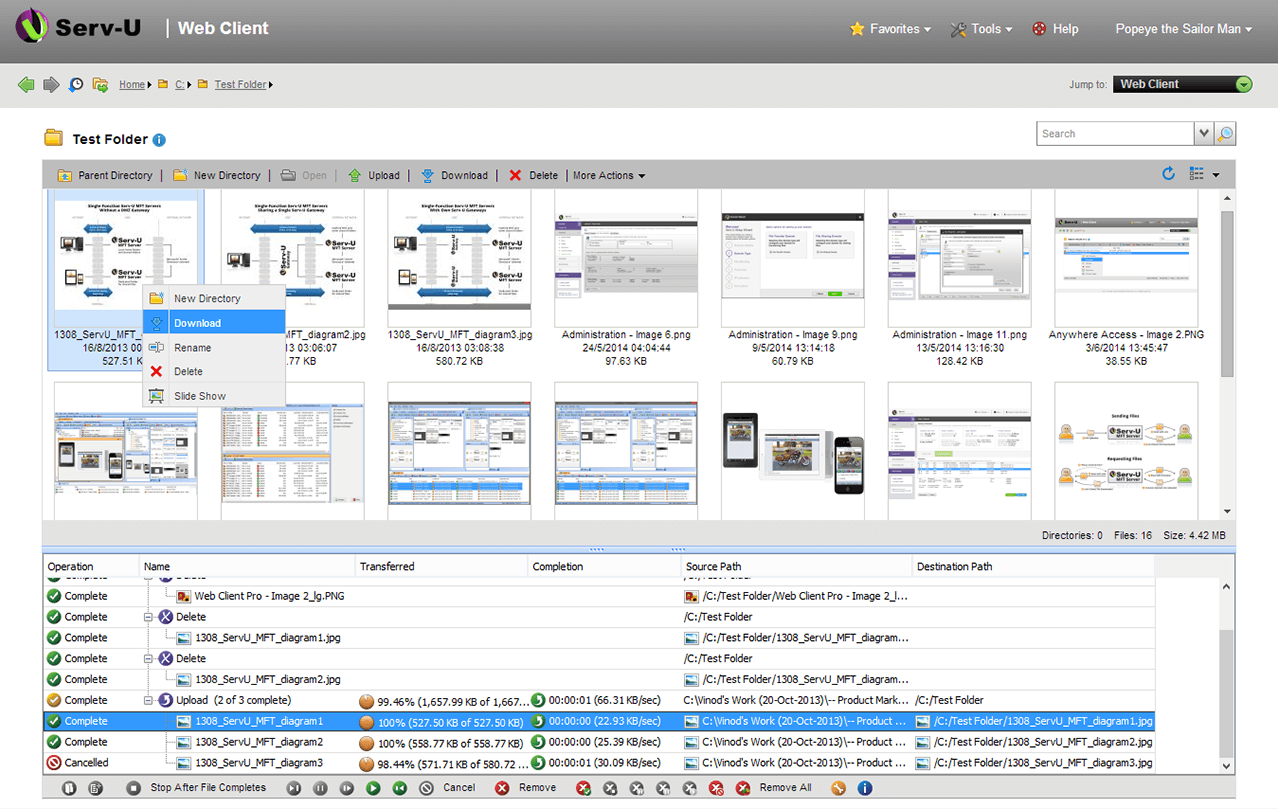The image size is (1278, 809).
Task: Choose Rename in the context menu
Action: pyautogui.click(x=214, y=347)
